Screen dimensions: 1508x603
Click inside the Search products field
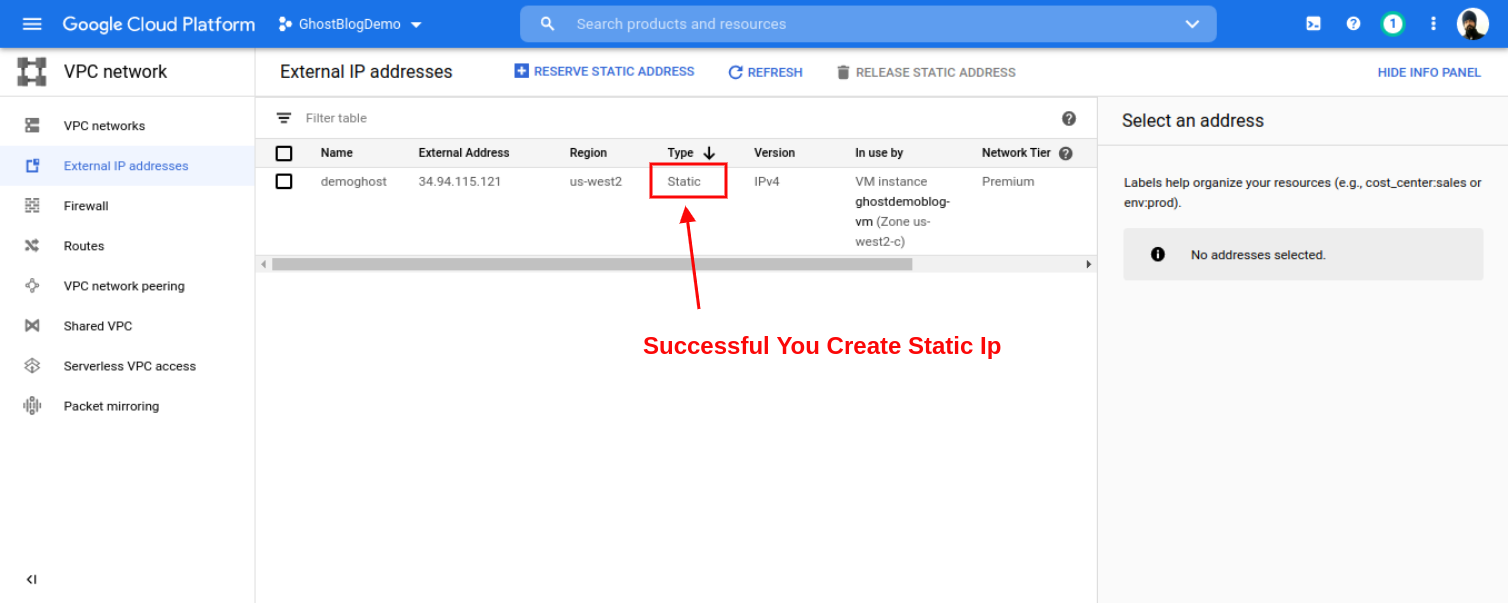[700, 23]
